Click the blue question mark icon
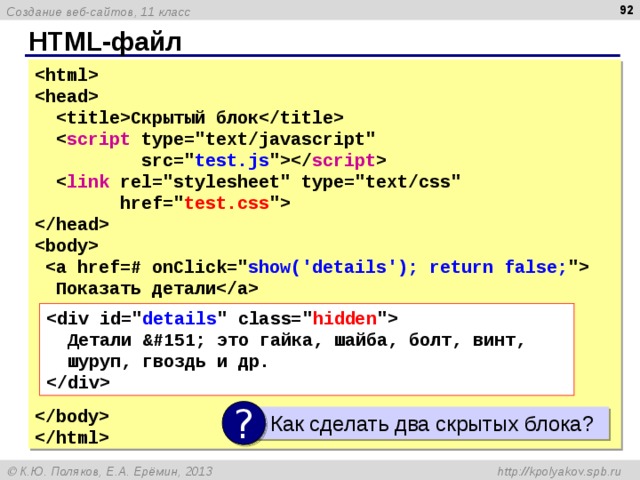The width and height of the screenshot is (640, 480). [x=243, y=423]
